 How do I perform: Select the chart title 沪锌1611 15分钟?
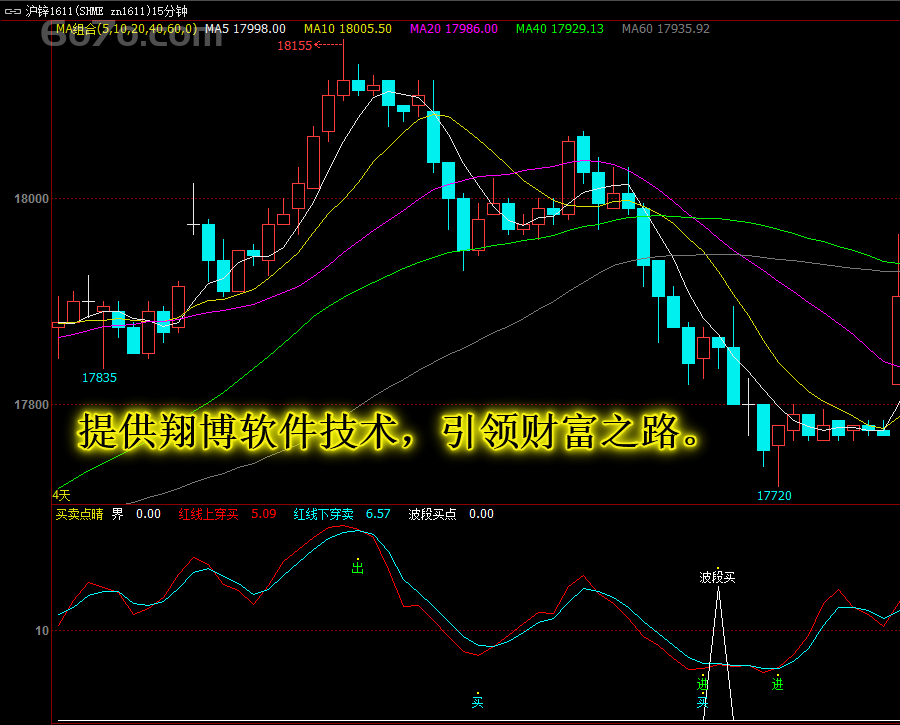point(106,11)
